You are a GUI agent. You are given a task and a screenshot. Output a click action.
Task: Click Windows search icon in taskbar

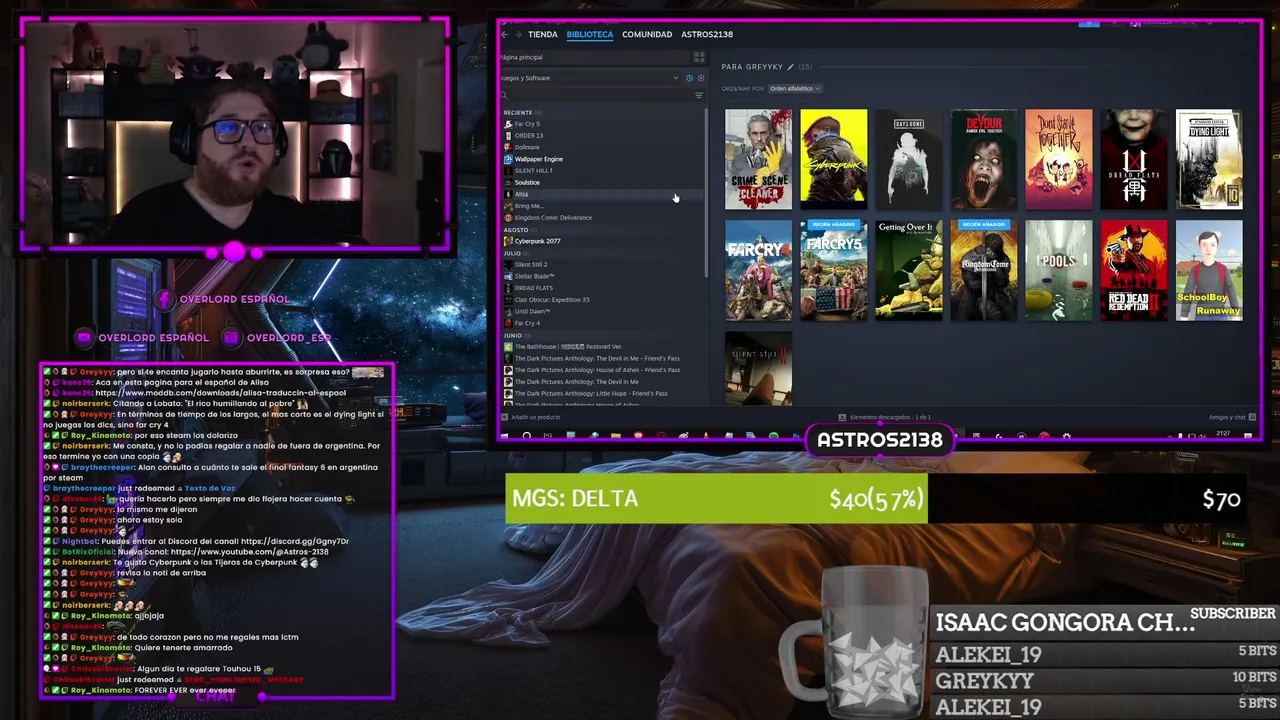(x=526, y=436)
